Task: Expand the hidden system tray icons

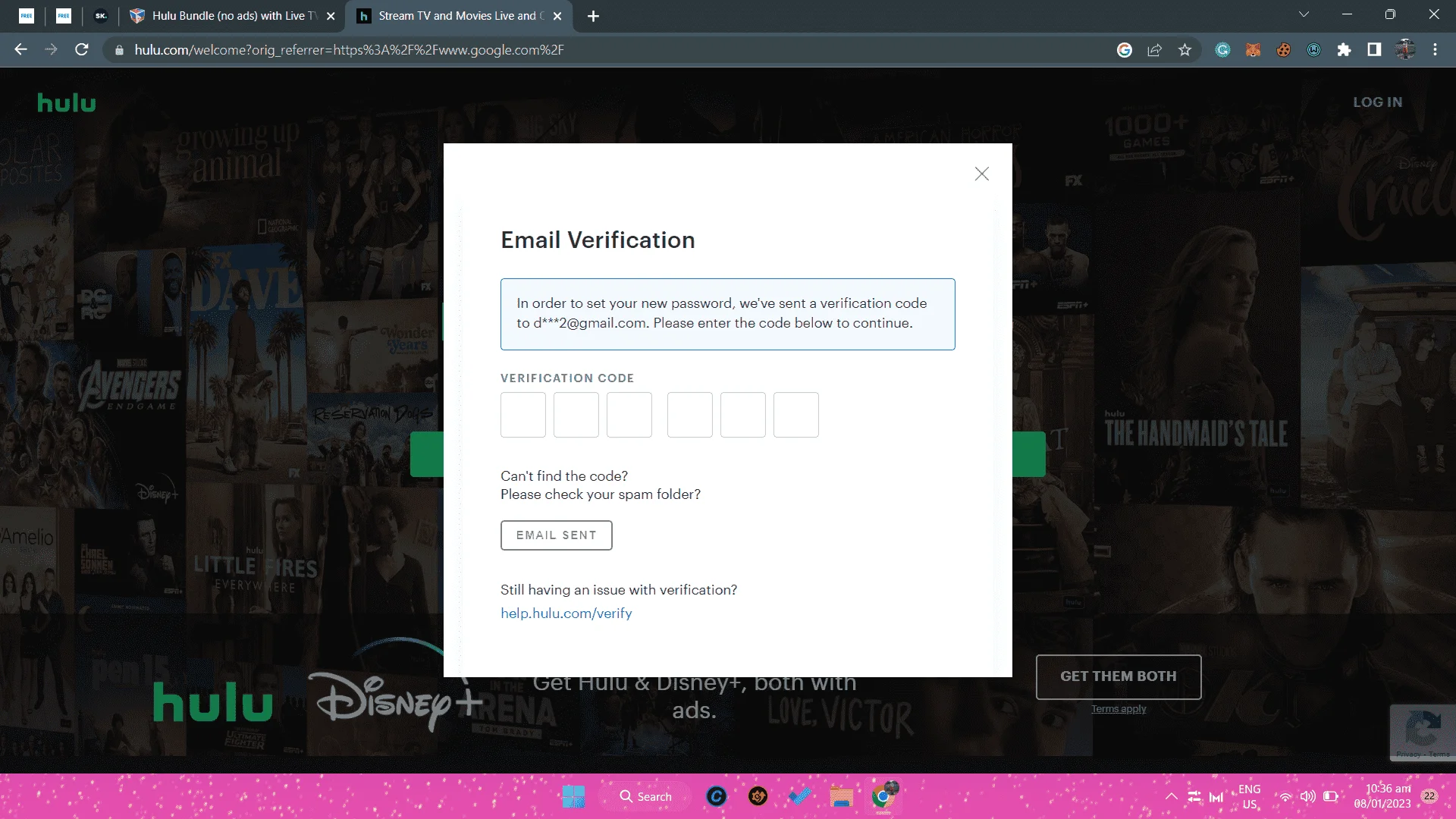Action: (x=1172, y=796)
